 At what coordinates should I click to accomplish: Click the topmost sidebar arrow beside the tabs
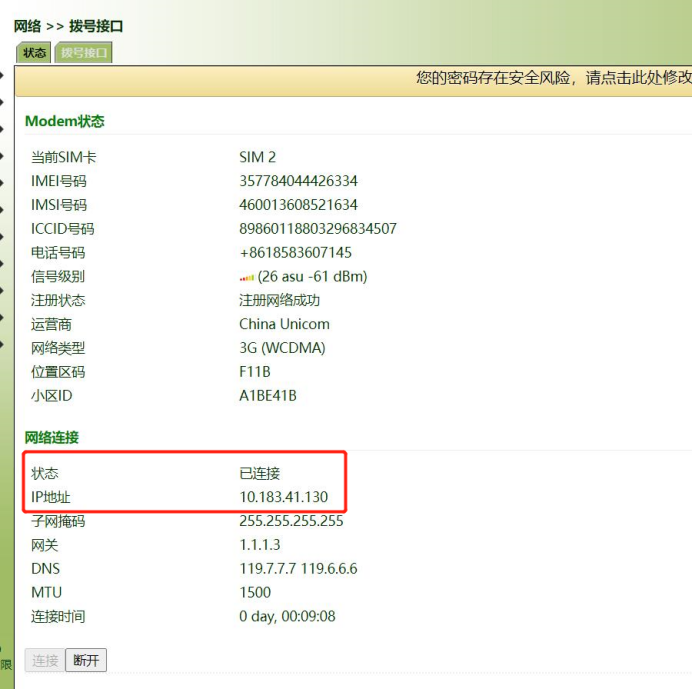tap(3, 75)
